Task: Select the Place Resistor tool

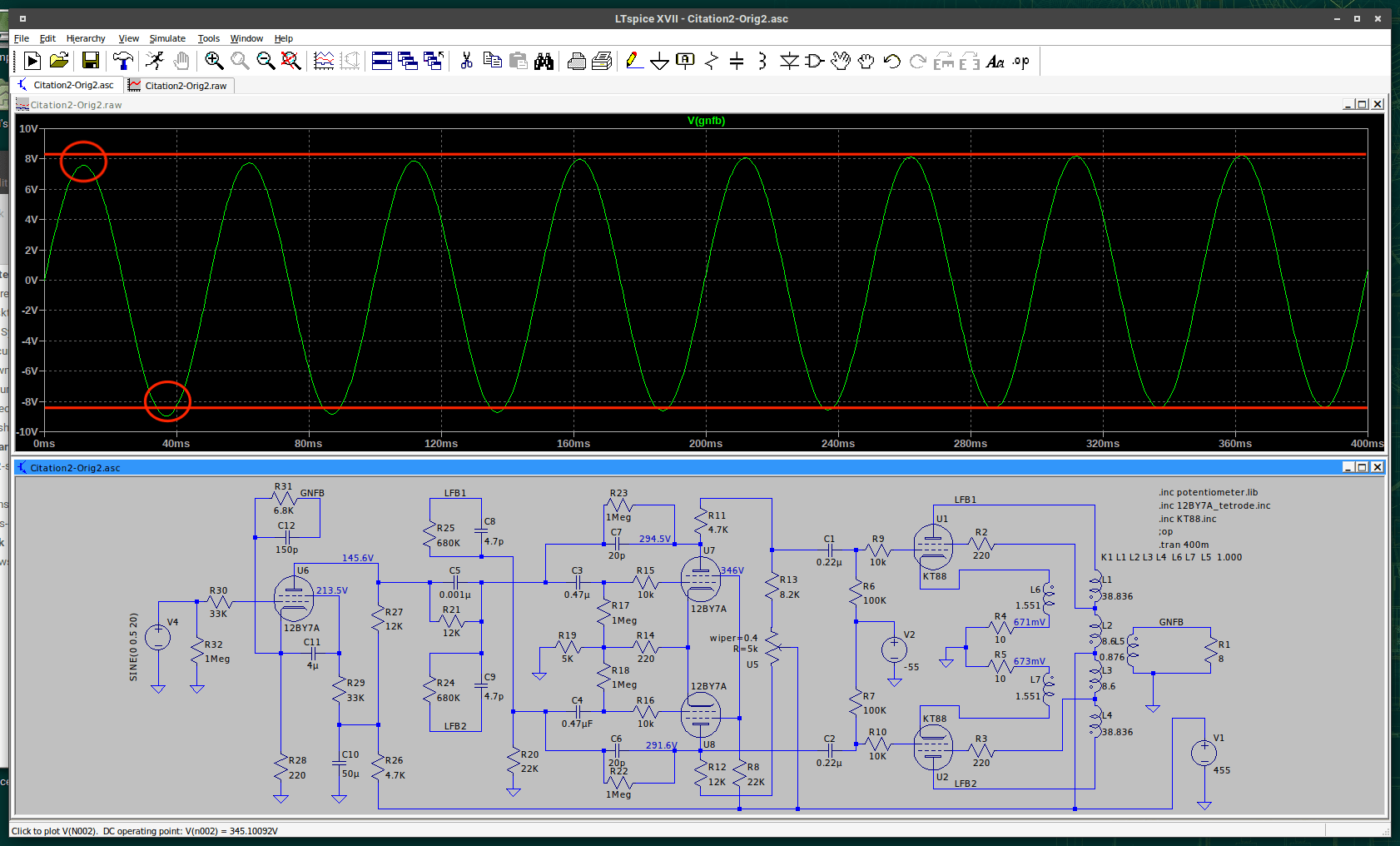Action: tap(711, 61)
